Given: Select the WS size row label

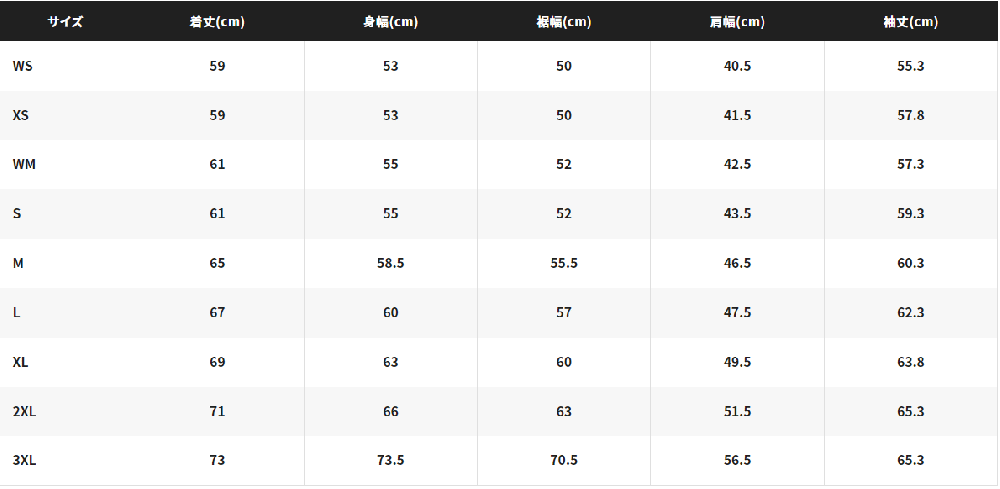Looking at the screenshot, I should click(x=22, y=66).
